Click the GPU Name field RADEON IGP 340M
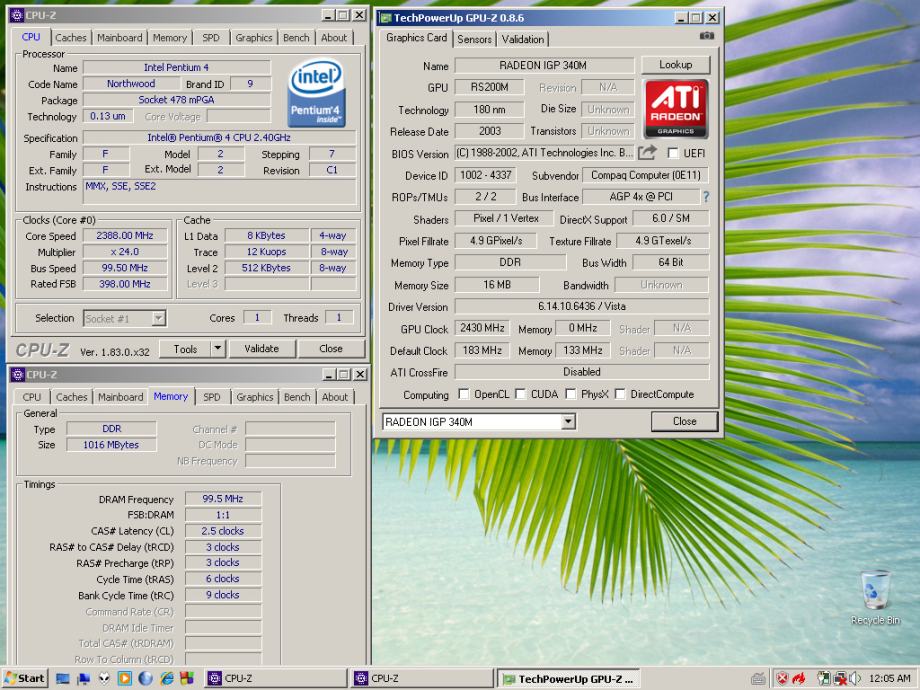 (x=544, y=66)
